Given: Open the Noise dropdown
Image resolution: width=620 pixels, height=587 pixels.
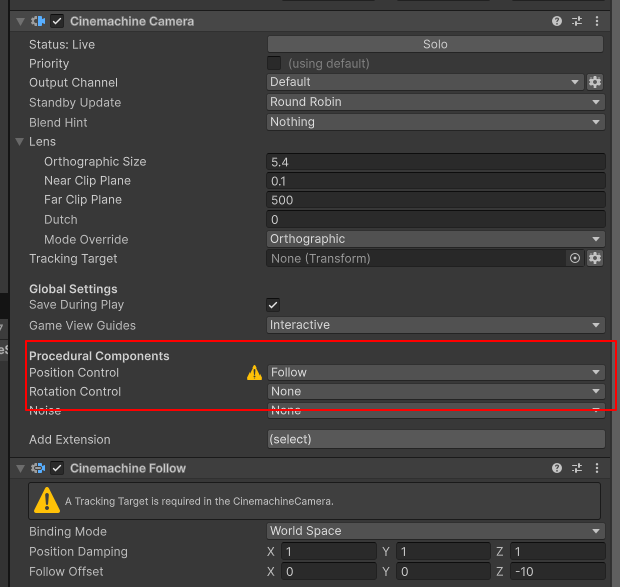Looking at the screenshot, I should [436, 411].
